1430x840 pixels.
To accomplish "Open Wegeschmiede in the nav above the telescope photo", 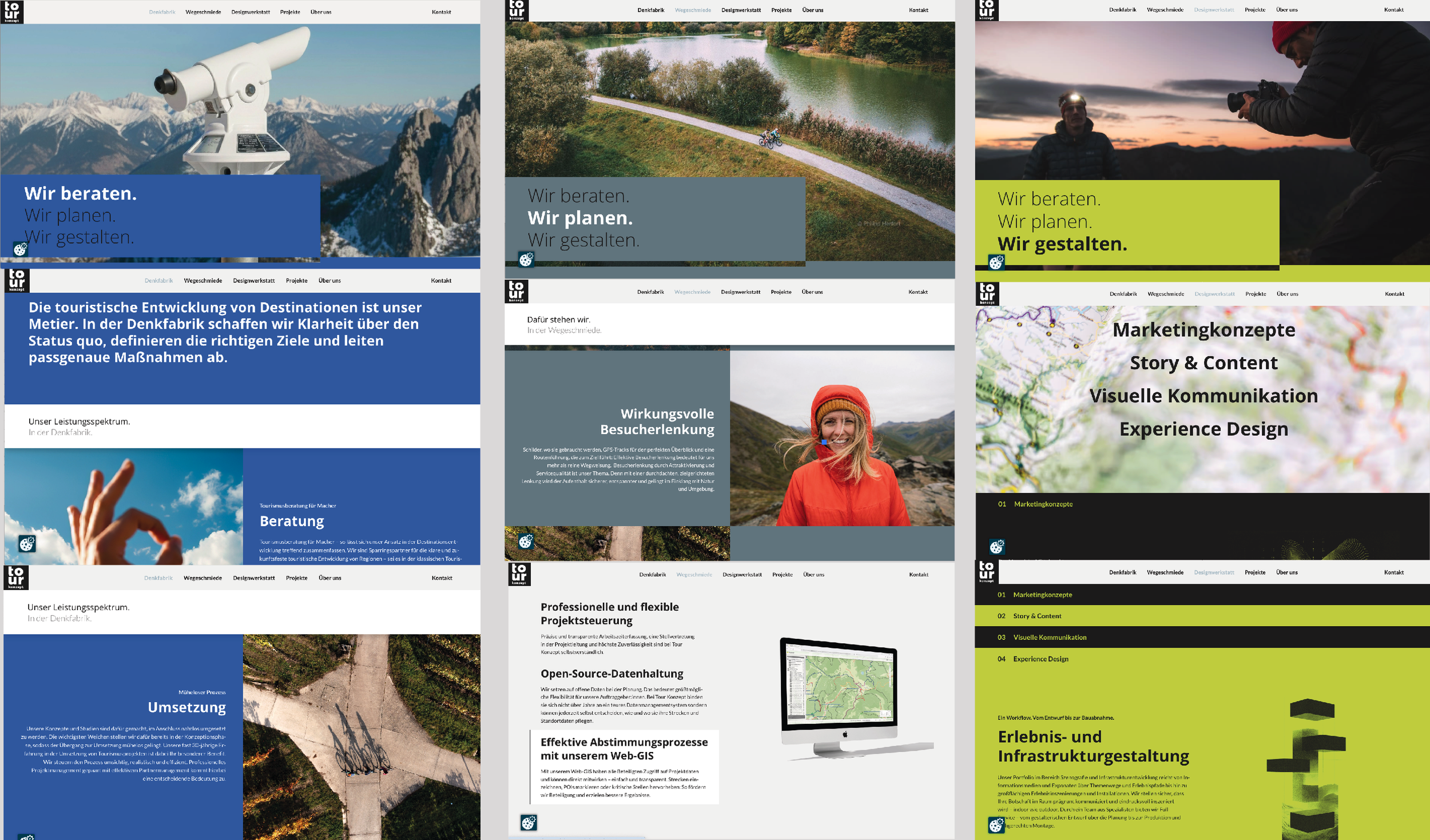I will (203, 12).
